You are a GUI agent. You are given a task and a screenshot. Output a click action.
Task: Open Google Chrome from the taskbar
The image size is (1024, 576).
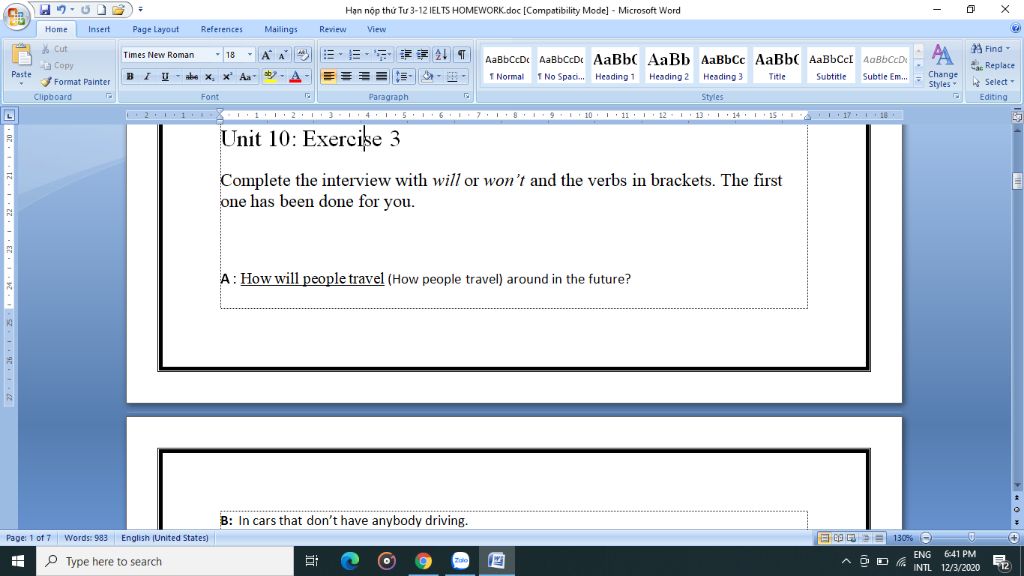(423, 561)
